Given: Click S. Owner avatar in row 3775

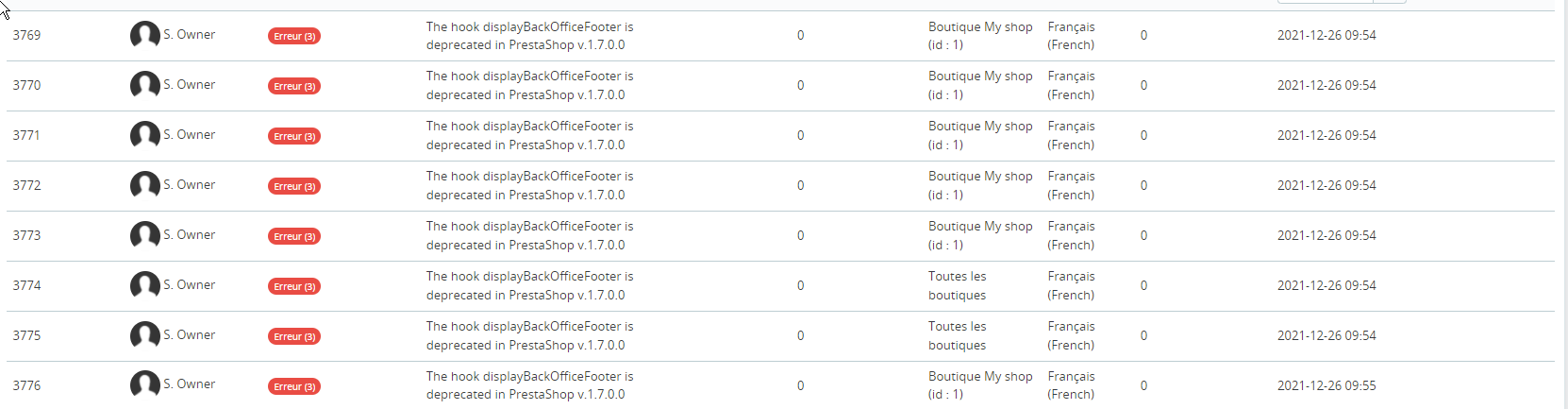Looking at the screenshot, I should tap(144, 335).
